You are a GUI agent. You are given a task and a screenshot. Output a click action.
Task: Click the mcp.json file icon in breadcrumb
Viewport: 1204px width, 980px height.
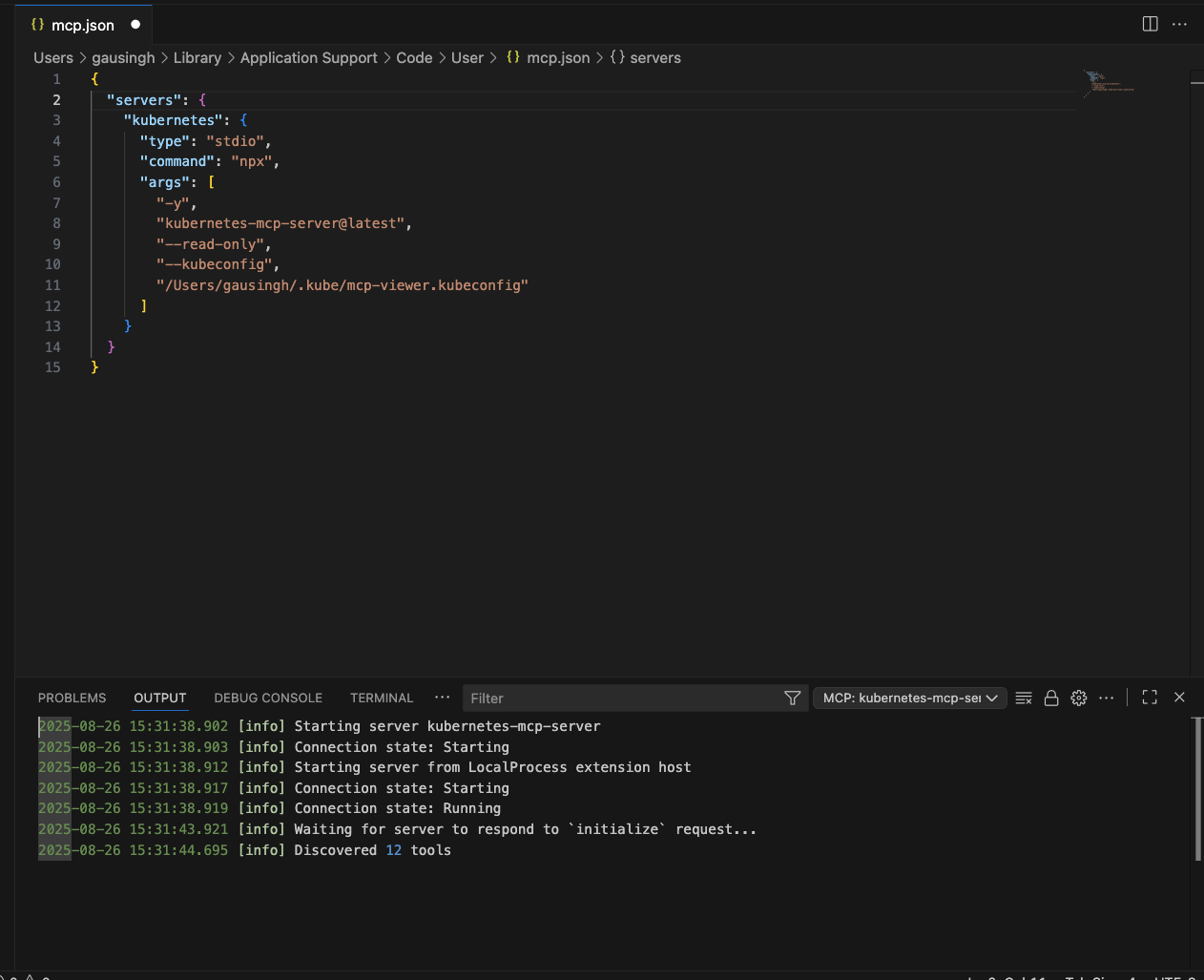tap(513, 57)
